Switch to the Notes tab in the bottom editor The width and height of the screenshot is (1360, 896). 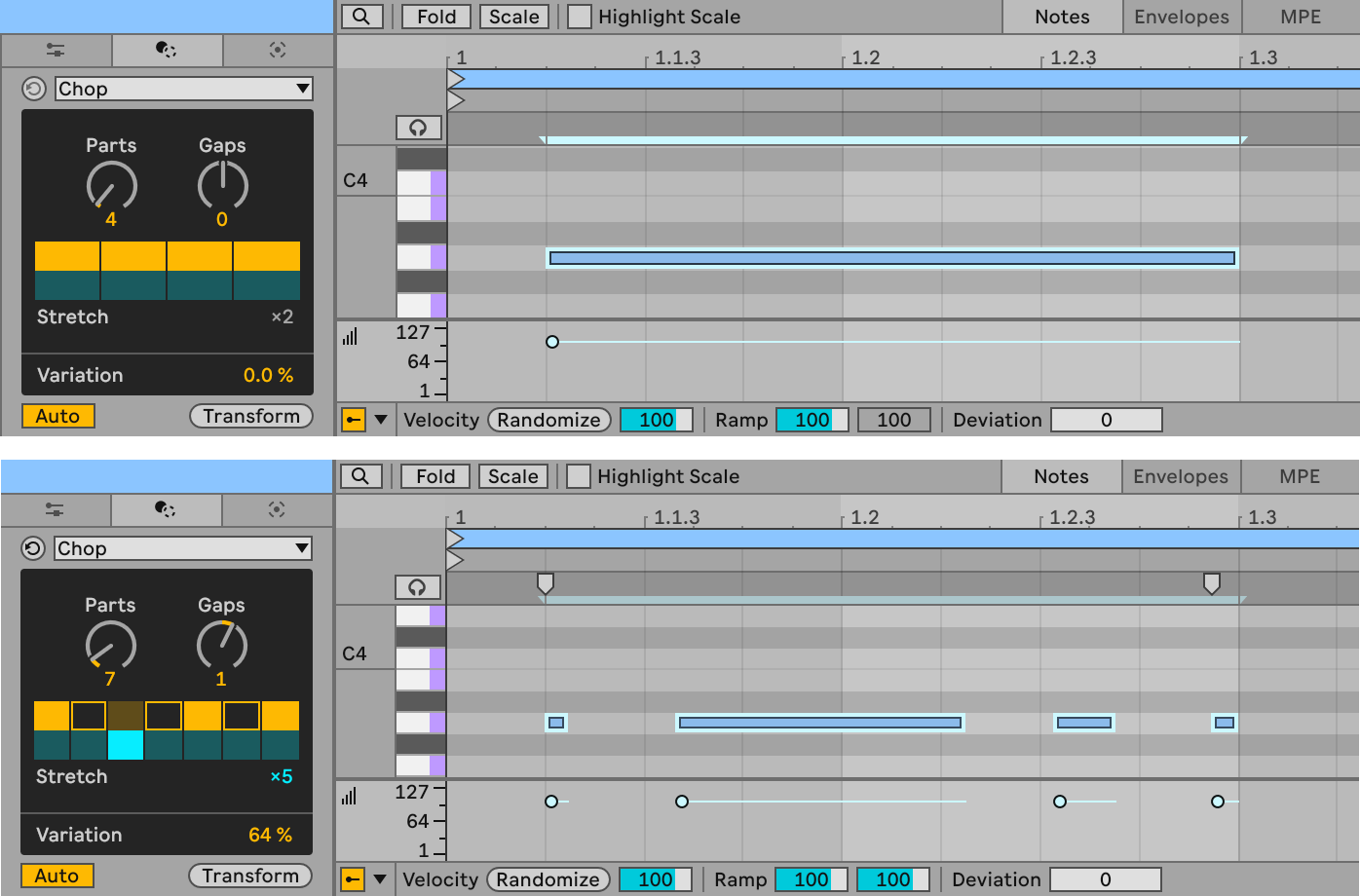click(1061, 476)
